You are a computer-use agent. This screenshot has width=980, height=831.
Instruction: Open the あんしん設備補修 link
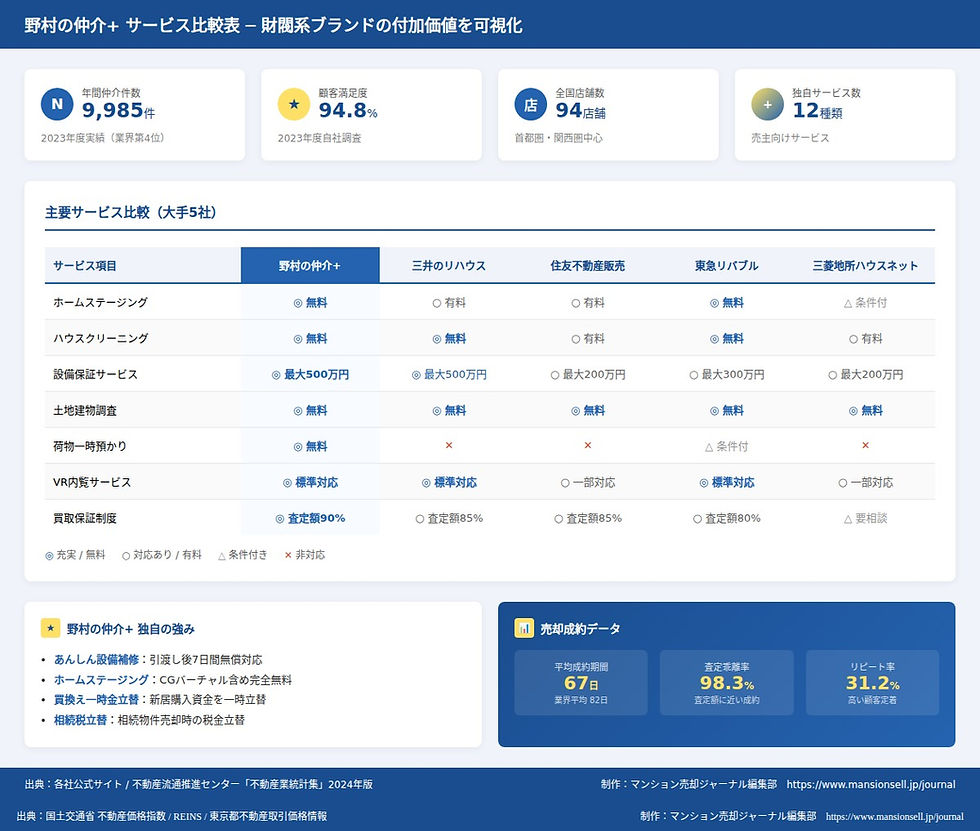tap(96, 659)
